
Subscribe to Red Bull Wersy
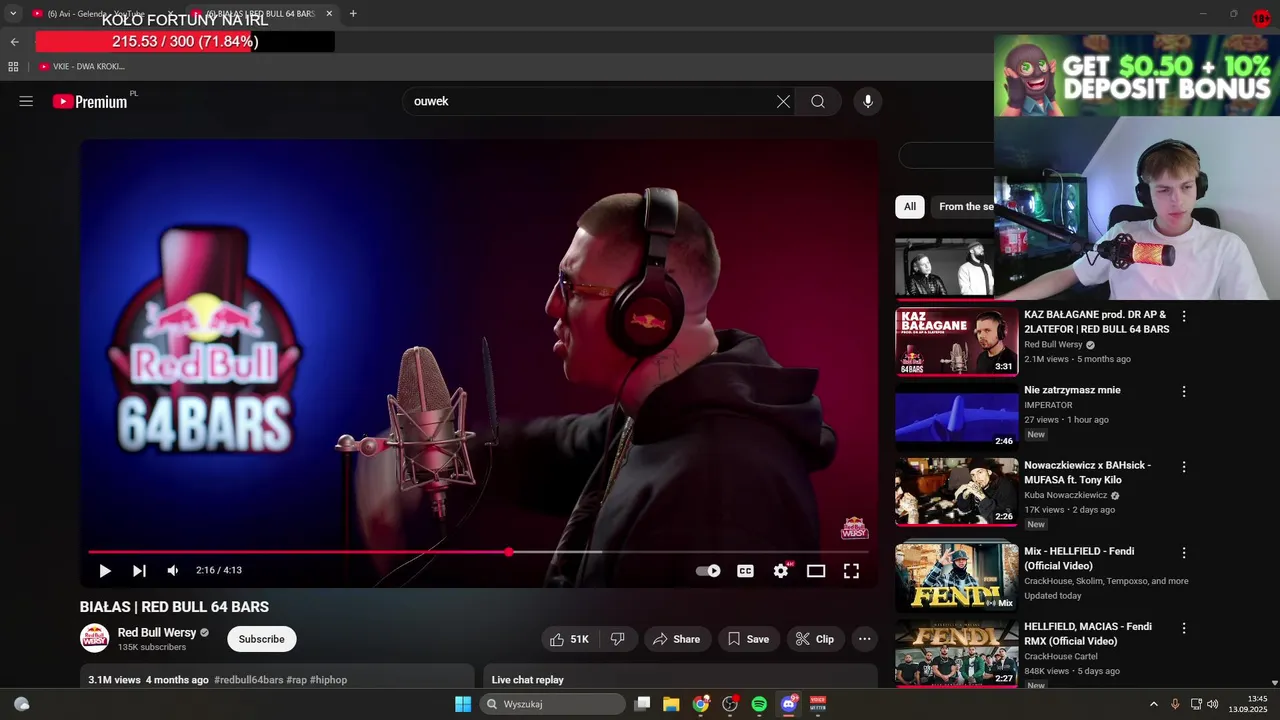pos(261,639)
